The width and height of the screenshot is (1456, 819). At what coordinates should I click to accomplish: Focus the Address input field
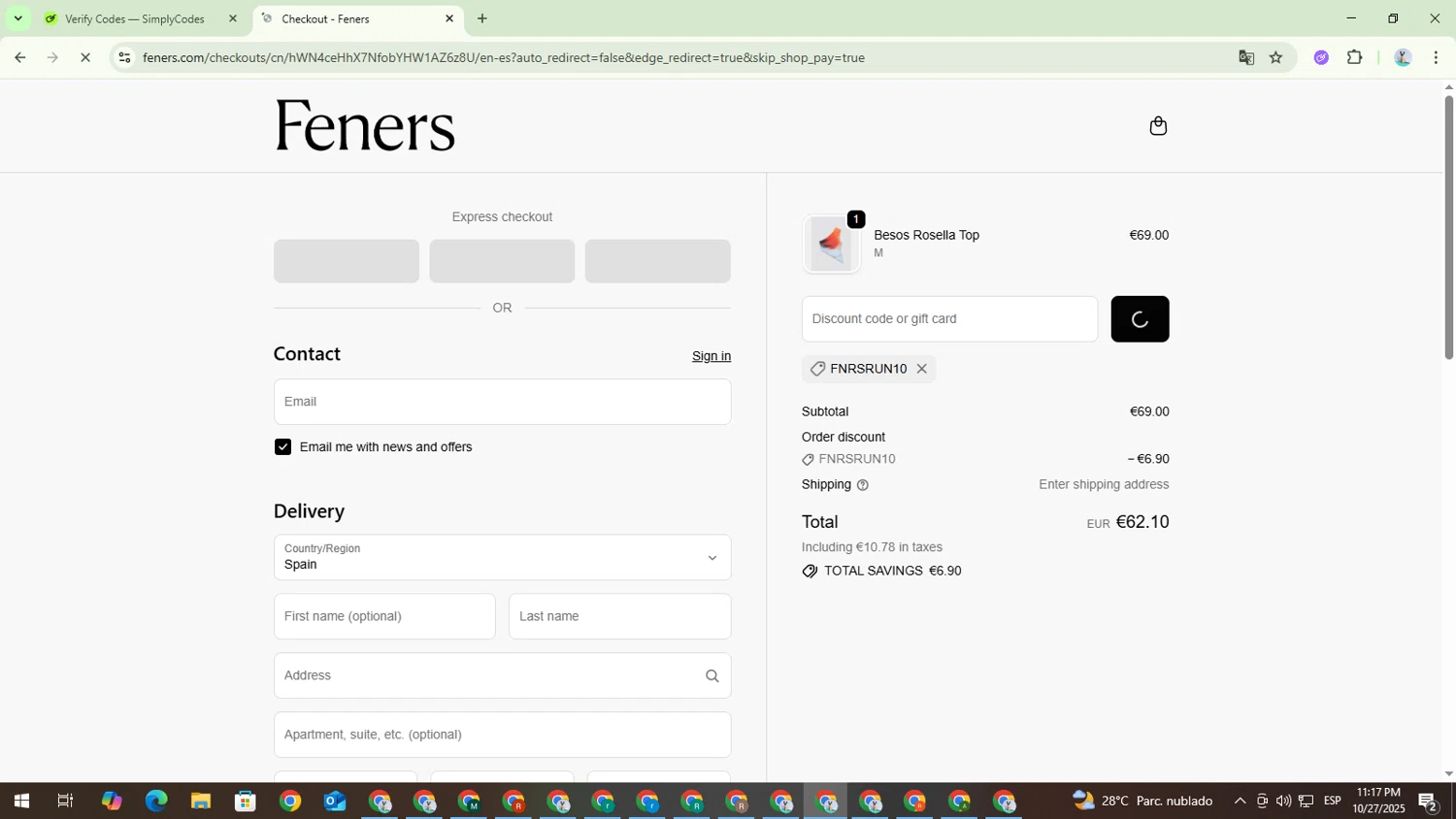[502, 675]
